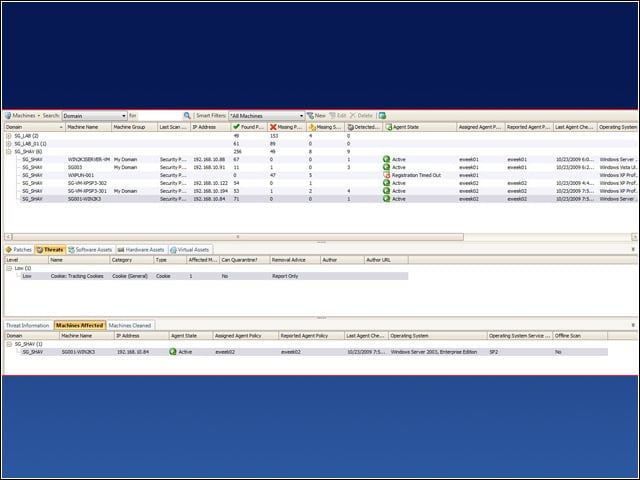Click IP address 192.168.10.88

point(209,160)
